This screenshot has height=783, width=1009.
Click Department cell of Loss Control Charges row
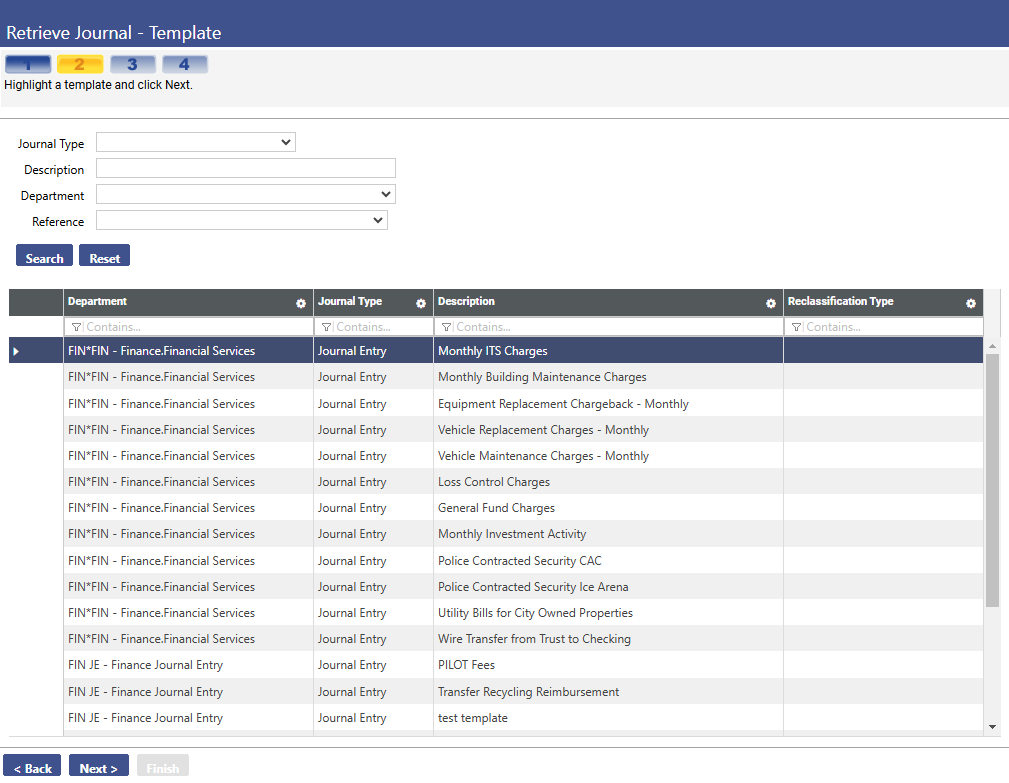click(x=189, y=482)
